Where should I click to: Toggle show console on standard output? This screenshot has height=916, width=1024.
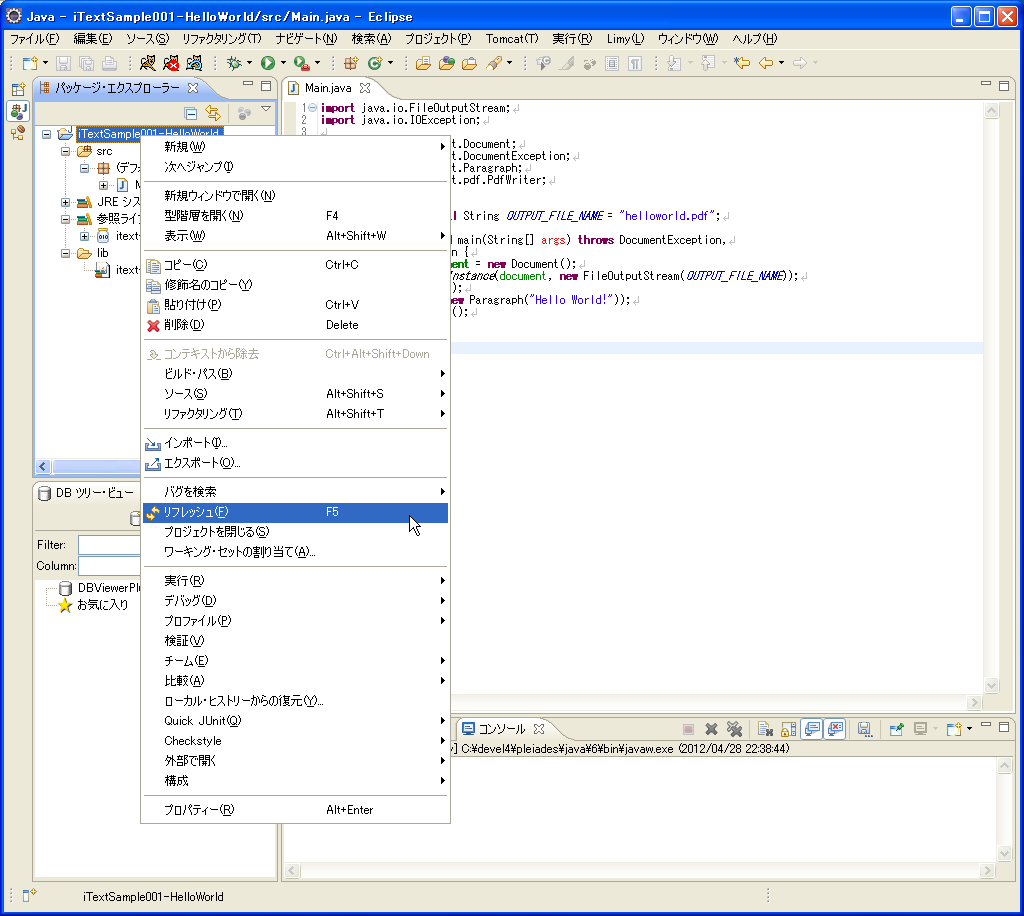point(812,729)
